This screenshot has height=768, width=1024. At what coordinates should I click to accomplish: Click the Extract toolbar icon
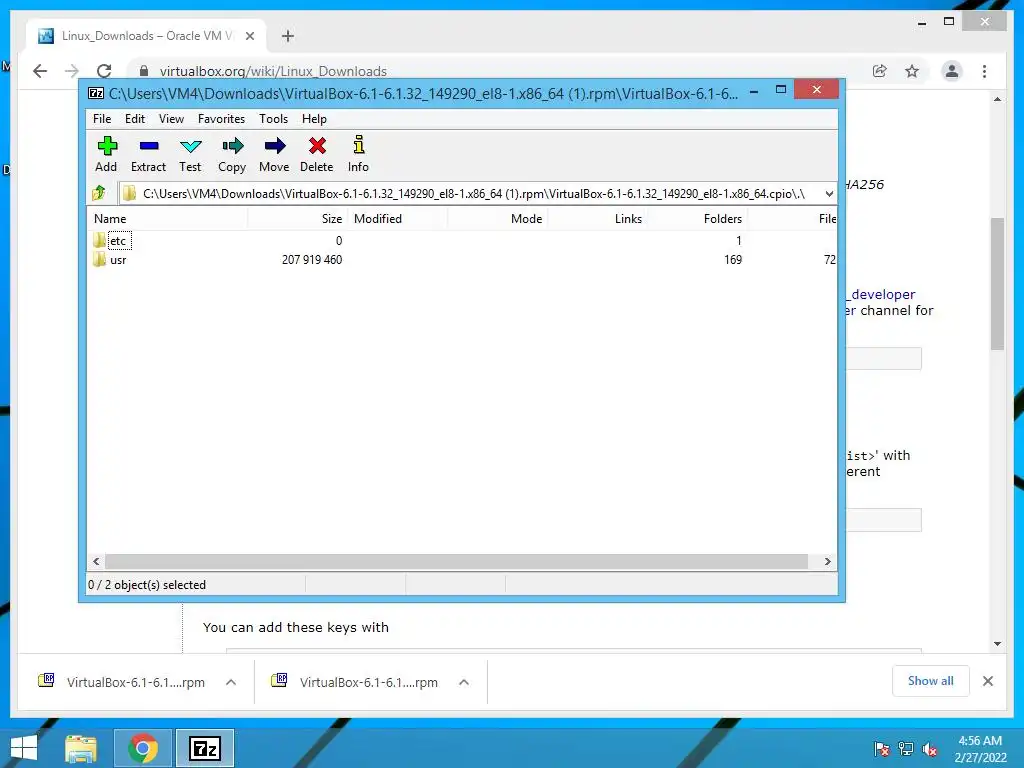click(148, 154)
